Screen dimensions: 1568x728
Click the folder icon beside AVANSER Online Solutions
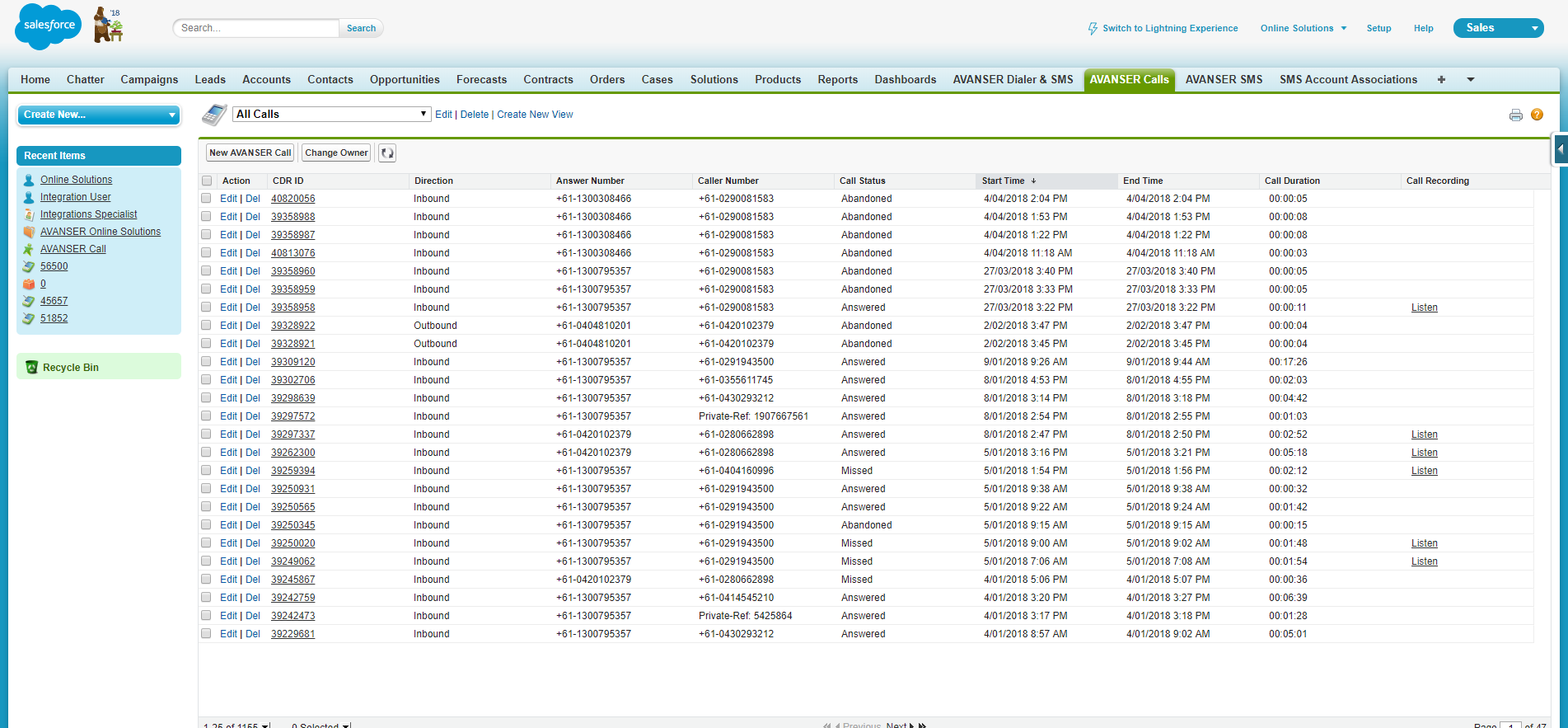[29, 232]
